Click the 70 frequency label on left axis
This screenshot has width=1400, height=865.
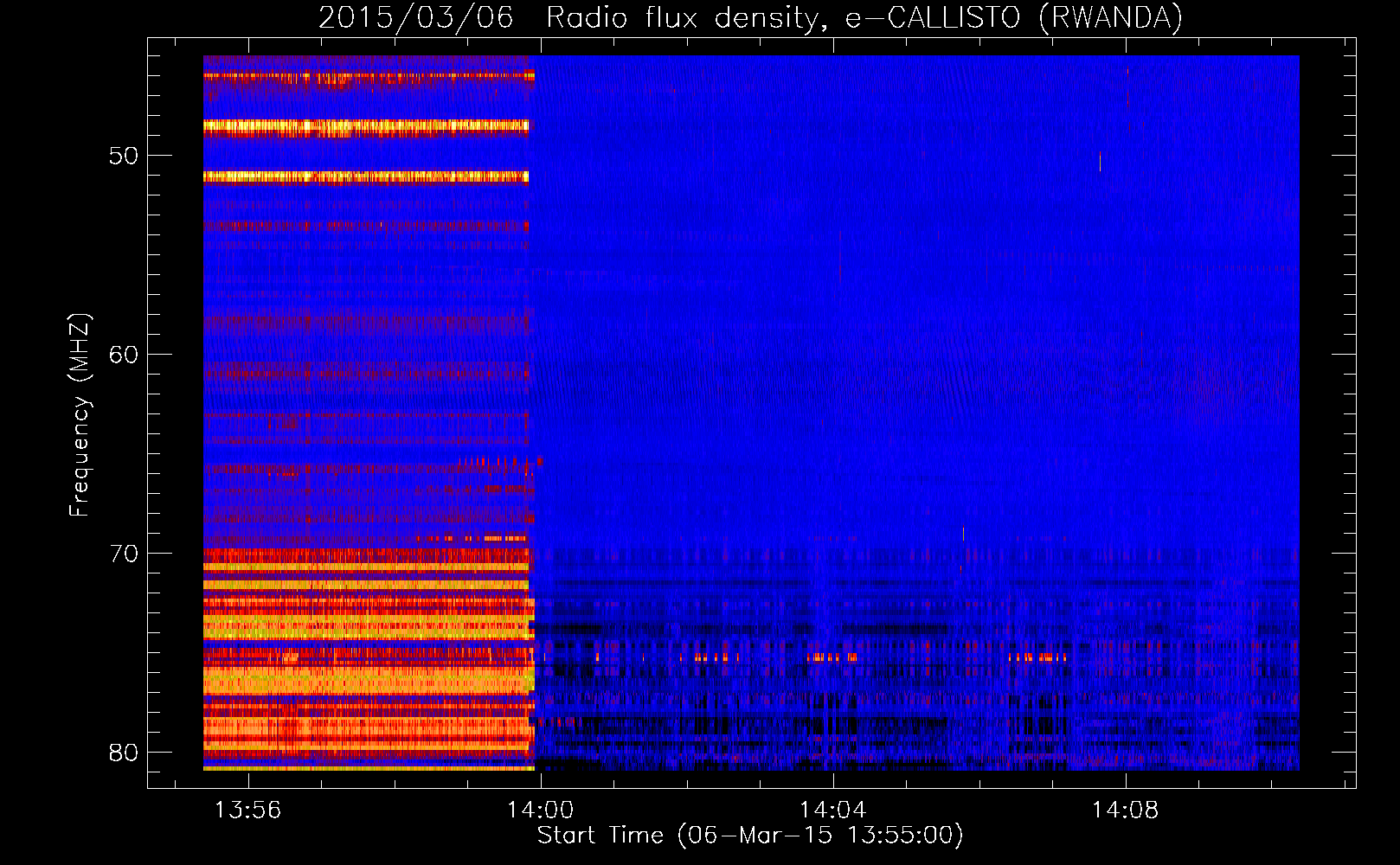pos(124,554)
